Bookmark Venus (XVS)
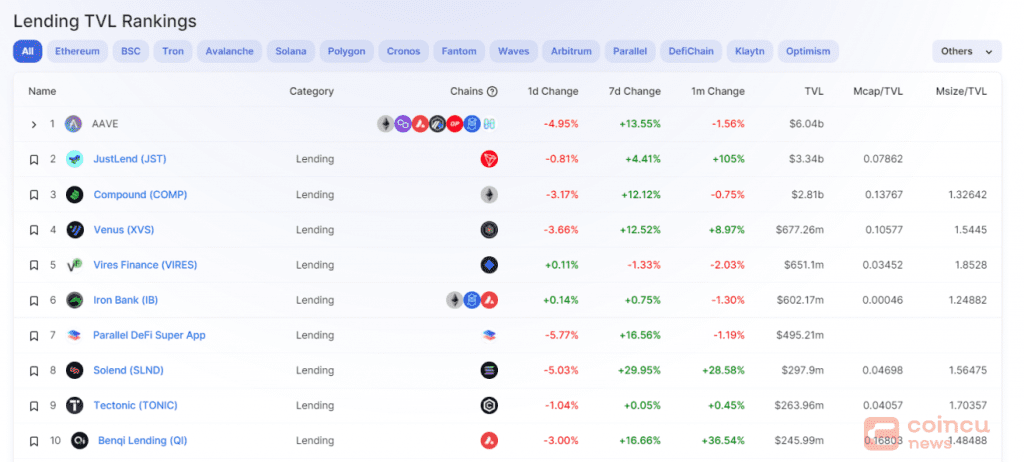The width and height of the screenshot is (1024, 462). coord(34,230)
